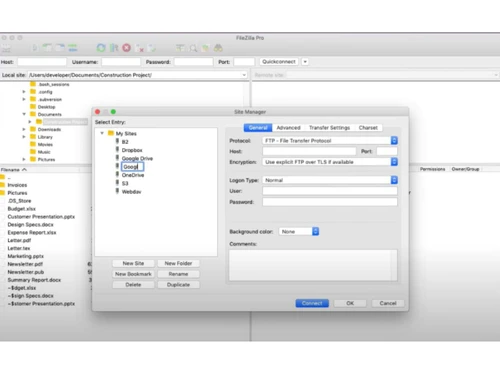This screenshot has height=375, width=500.
Task: Click the magnifier toolbar icon
Action: 193,49
